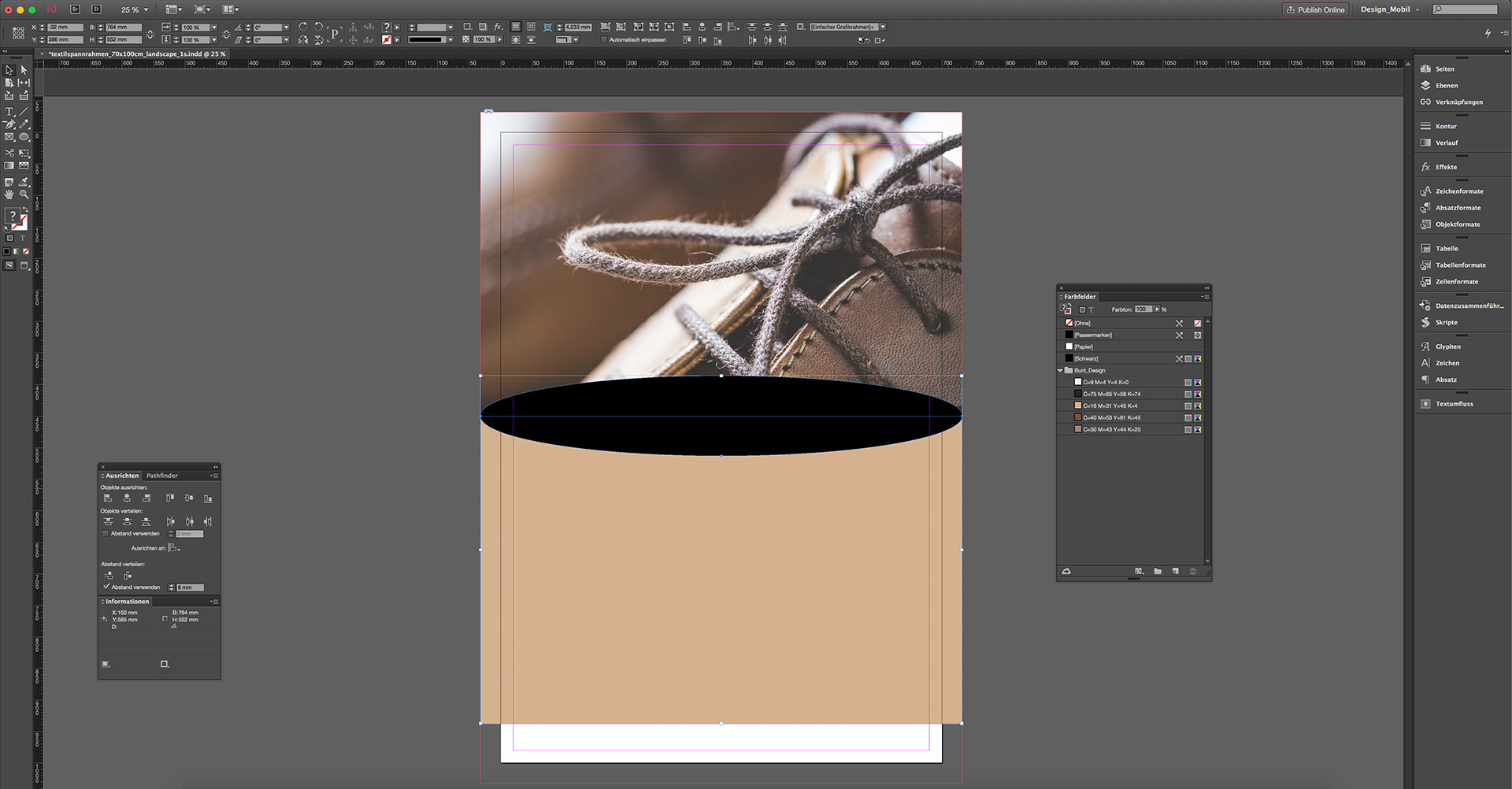Activate the Scissors tool
Image resolution: width=1512 pixels, height=789 pixels.
pyautogui.click(x=9, y=153)
